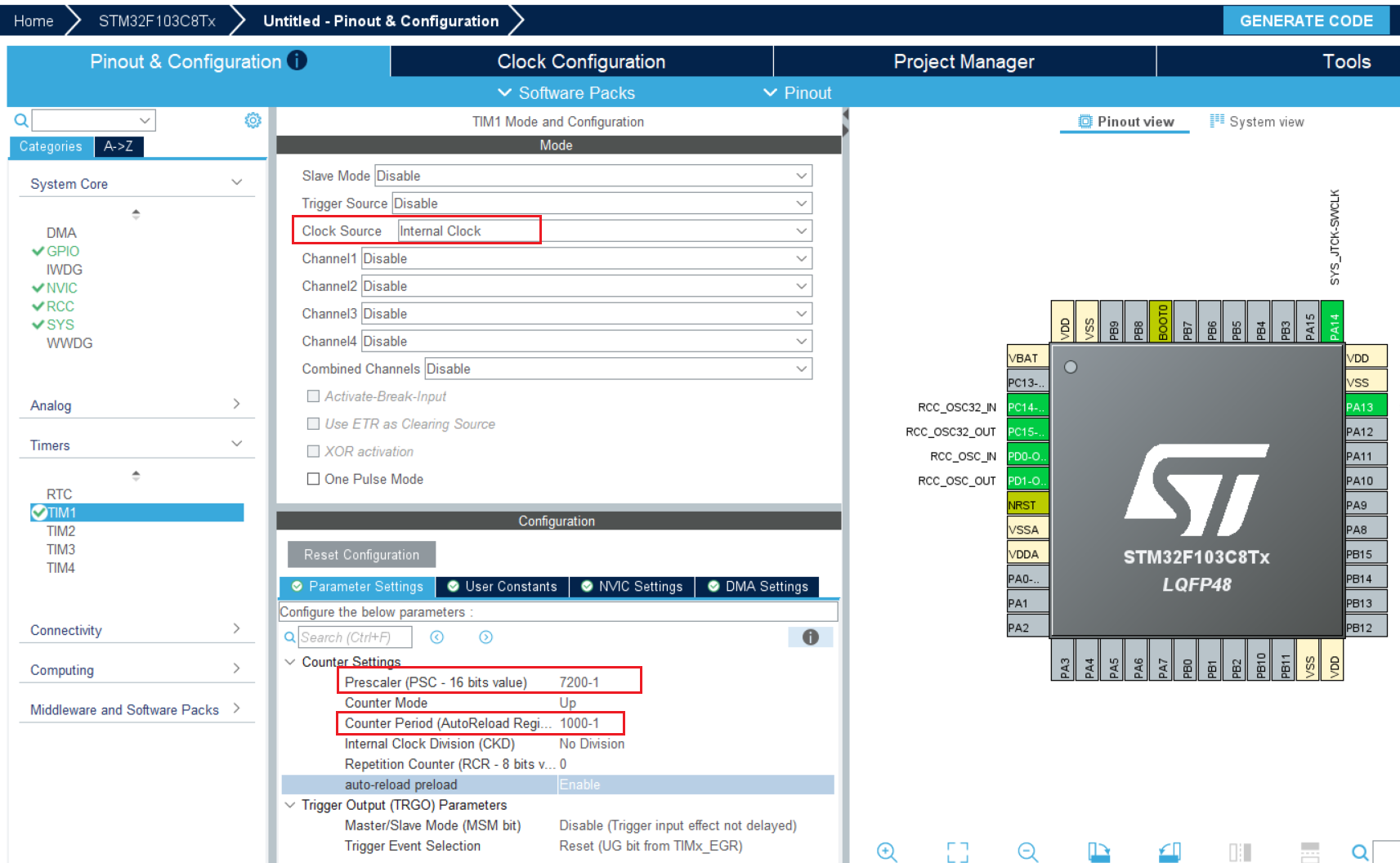The image size is (1400, 863).
Task: Toggle the XOR activation checkbox
Action: pyautogui.click(x=313, y=451)
